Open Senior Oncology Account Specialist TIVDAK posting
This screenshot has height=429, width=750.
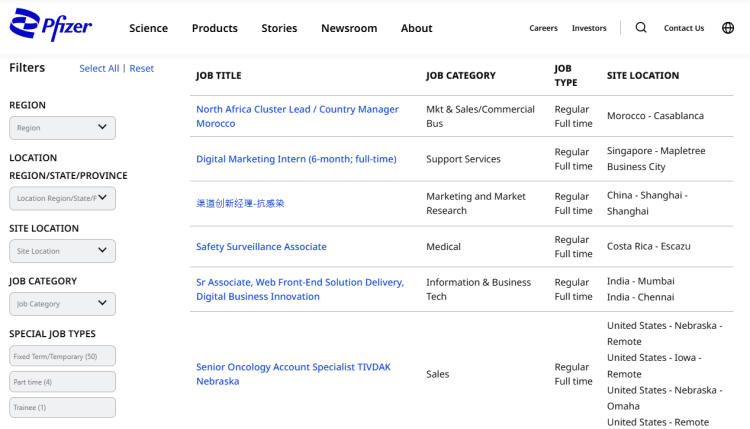293,374
